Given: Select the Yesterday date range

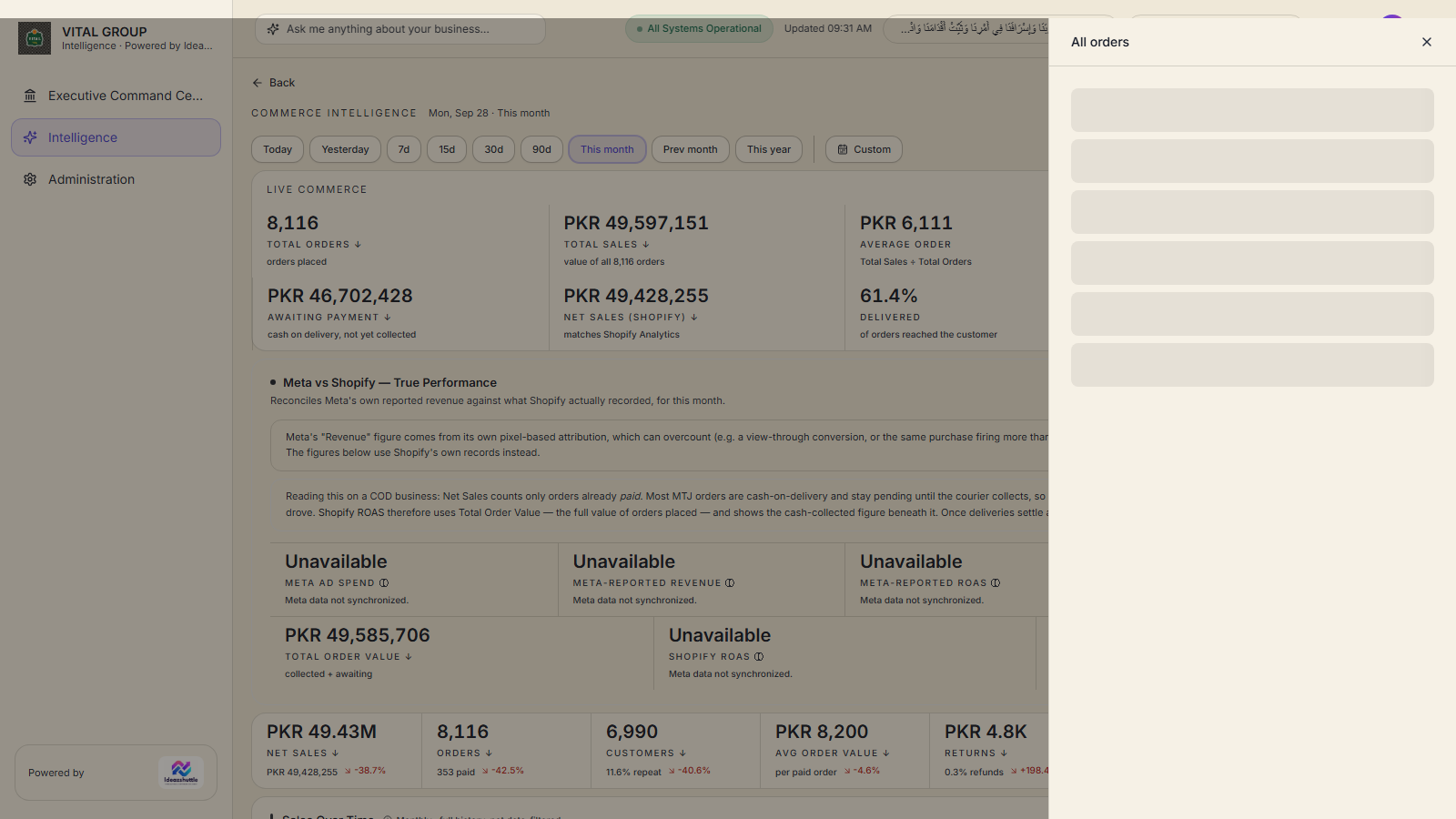Looking at the screenshot, I should [345, 149].
